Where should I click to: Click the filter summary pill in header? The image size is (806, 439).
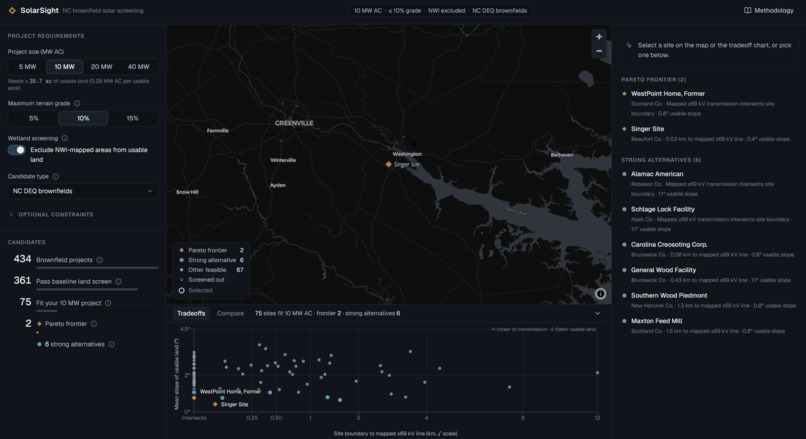441,10
